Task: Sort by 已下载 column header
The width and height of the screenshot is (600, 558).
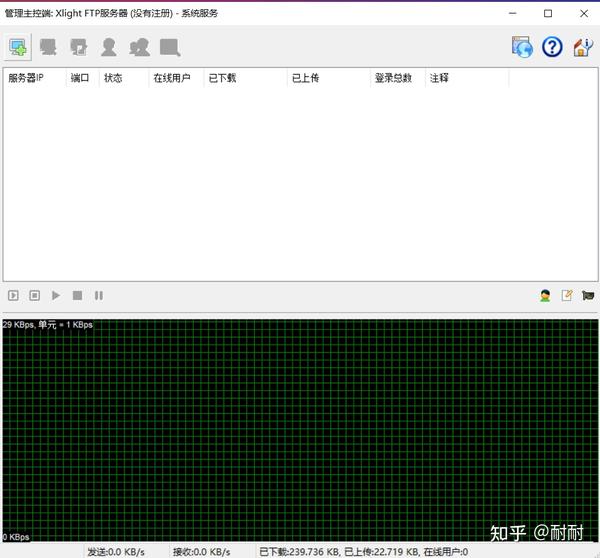Action: point(245,78)
